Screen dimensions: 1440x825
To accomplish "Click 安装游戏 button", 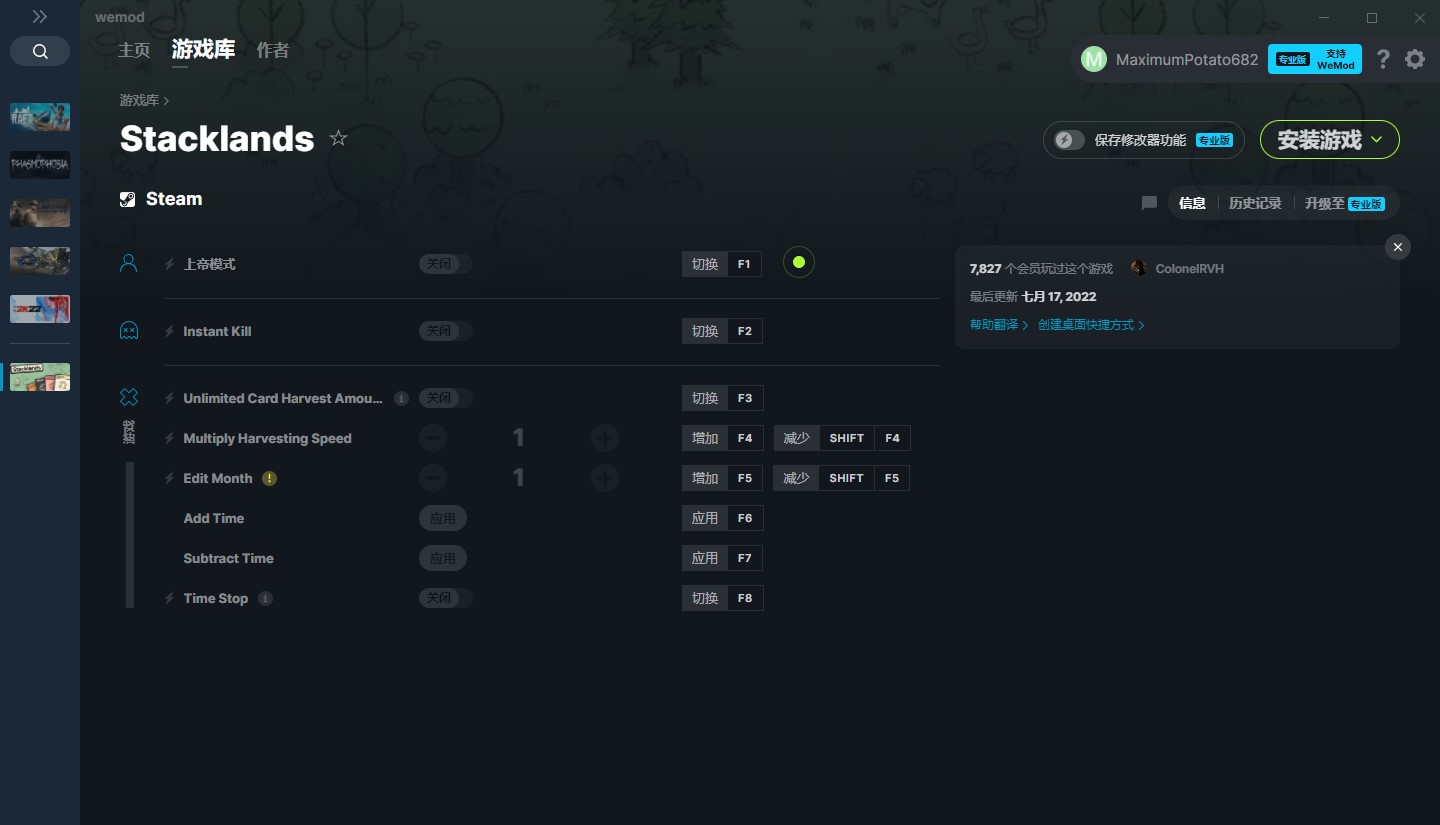I will point(1330,140).
